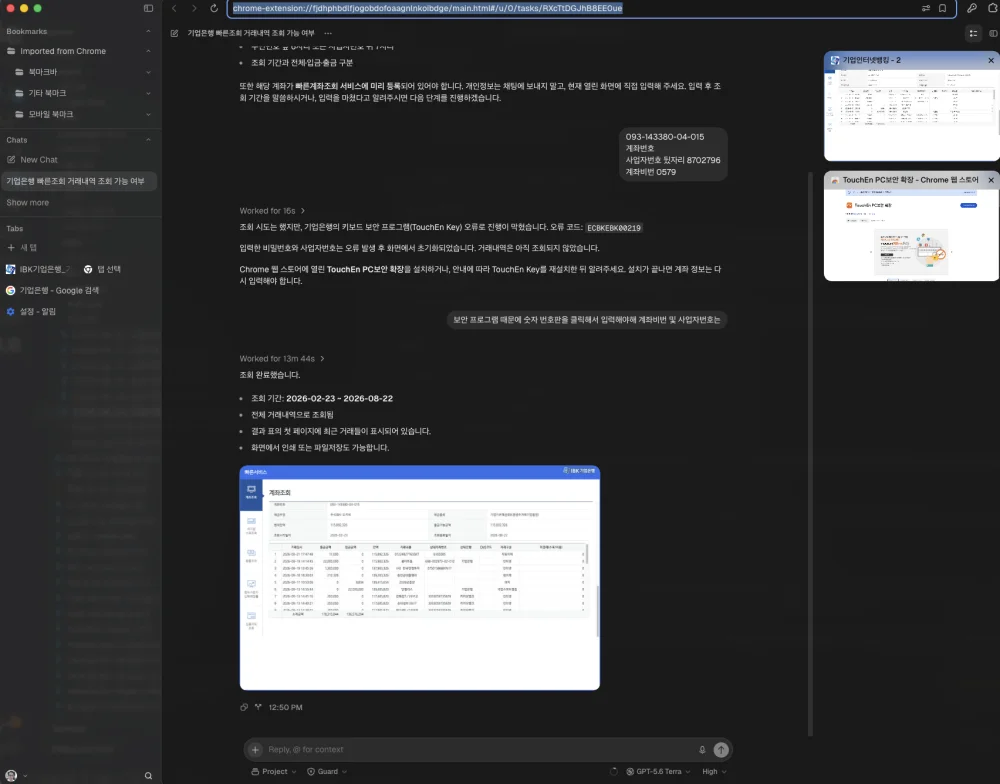Expand the 모바일 북마크 folder
This screenshot has width=1000, height=784.
click(x=149, y=114)
